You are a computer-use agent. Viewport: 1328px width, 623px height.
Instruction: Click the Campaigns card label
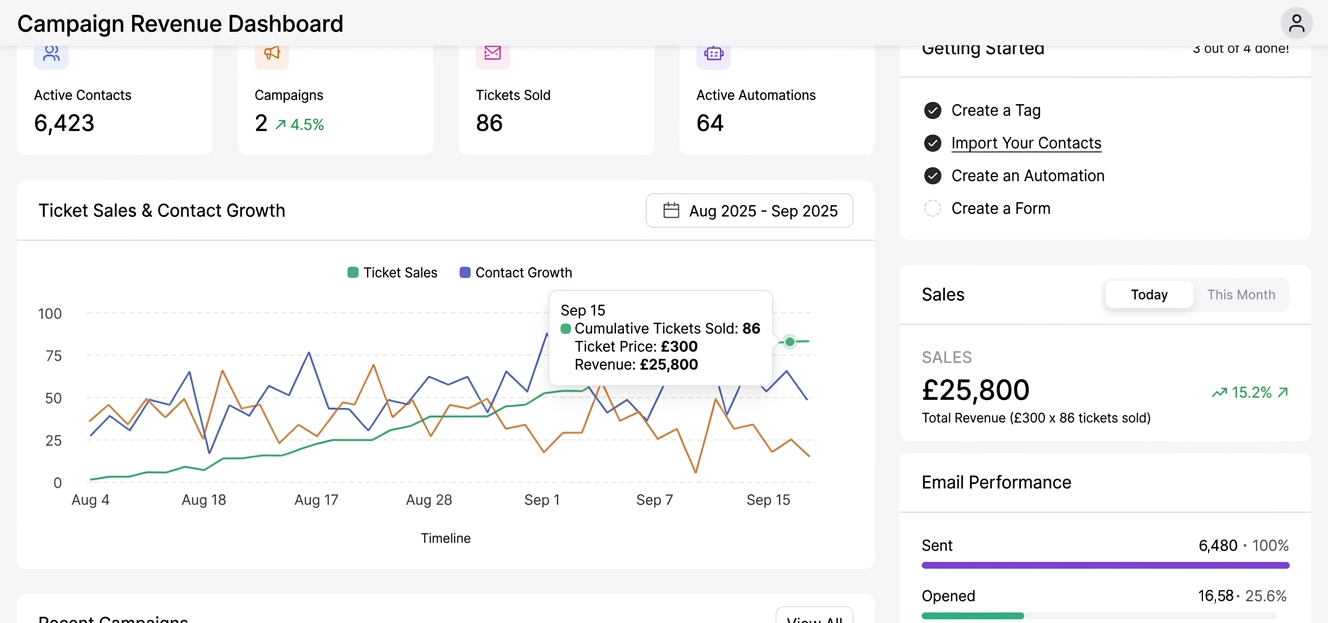pyautogui.click(x=289, y=95)
